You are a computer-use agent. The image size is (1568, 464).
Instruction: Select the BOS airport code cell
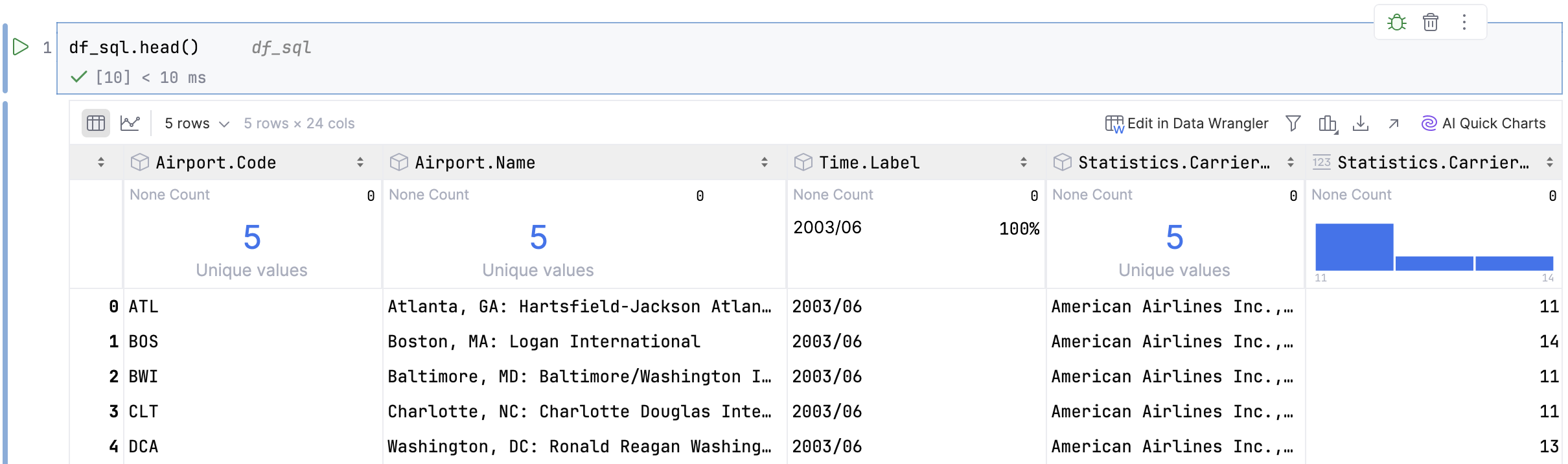point(143,342)
